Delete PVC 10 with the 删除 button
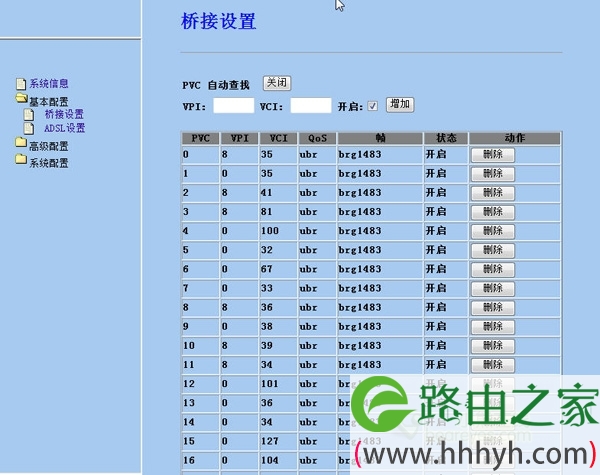Screen dimensions: 600x475 [492, 346]
